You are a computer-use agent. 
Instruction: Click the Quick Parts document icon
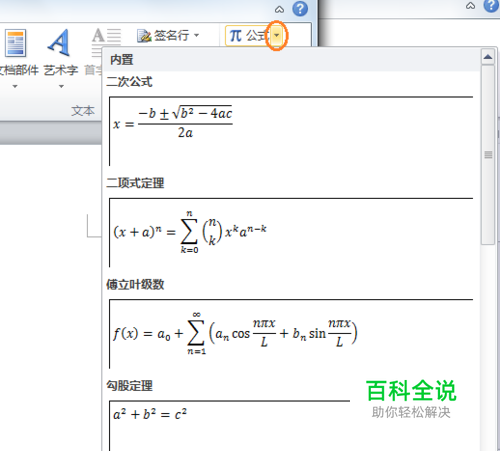coord(15,43)
